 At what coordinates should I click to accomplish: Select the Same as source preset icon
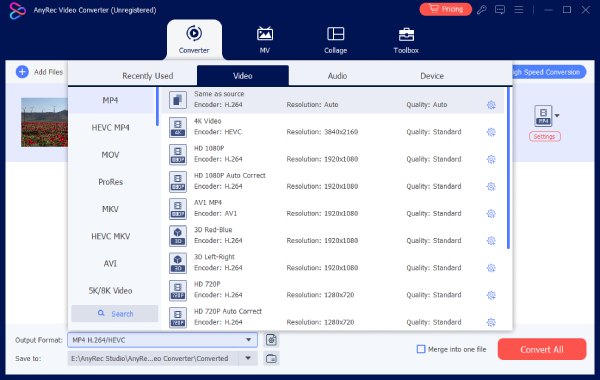tap(178, 100)
